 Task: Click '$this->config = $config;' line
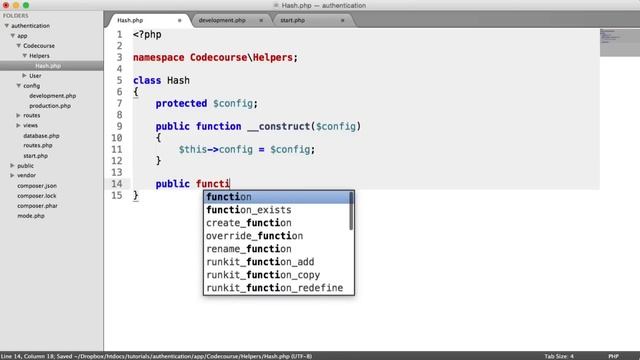247,150
